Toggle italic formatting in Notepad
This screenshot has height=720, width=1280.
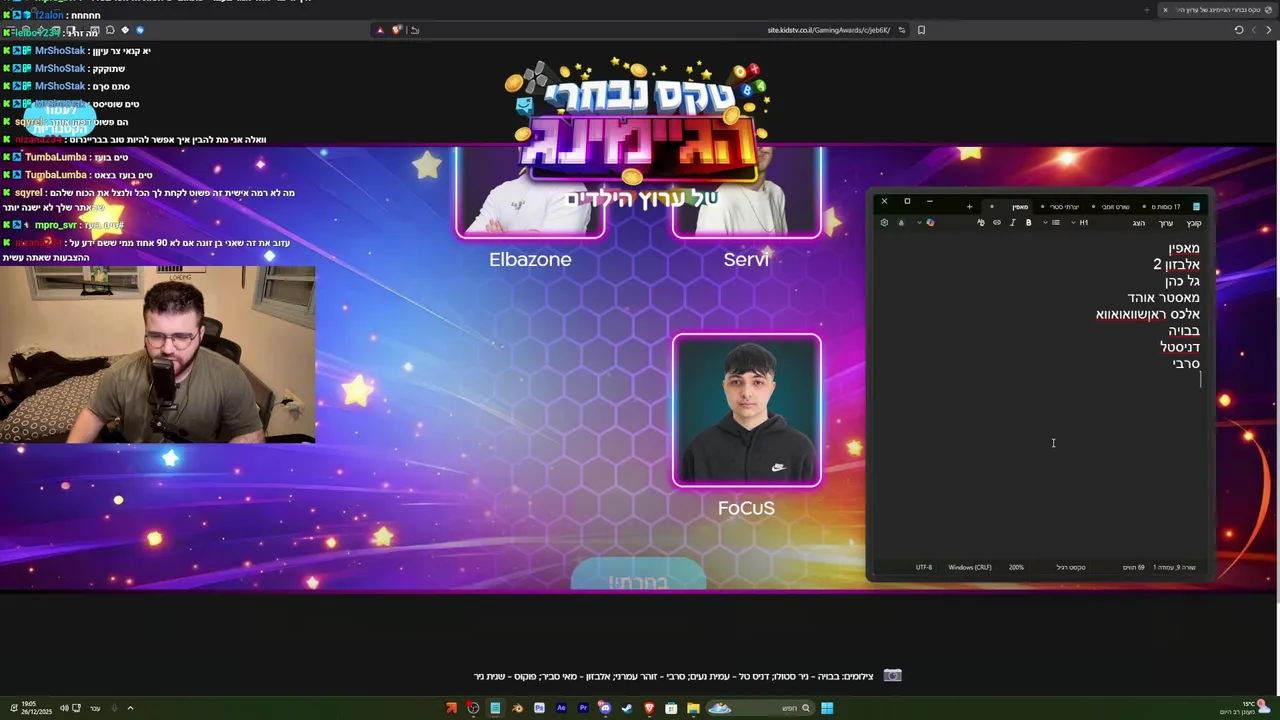(x=1013, y=222)
